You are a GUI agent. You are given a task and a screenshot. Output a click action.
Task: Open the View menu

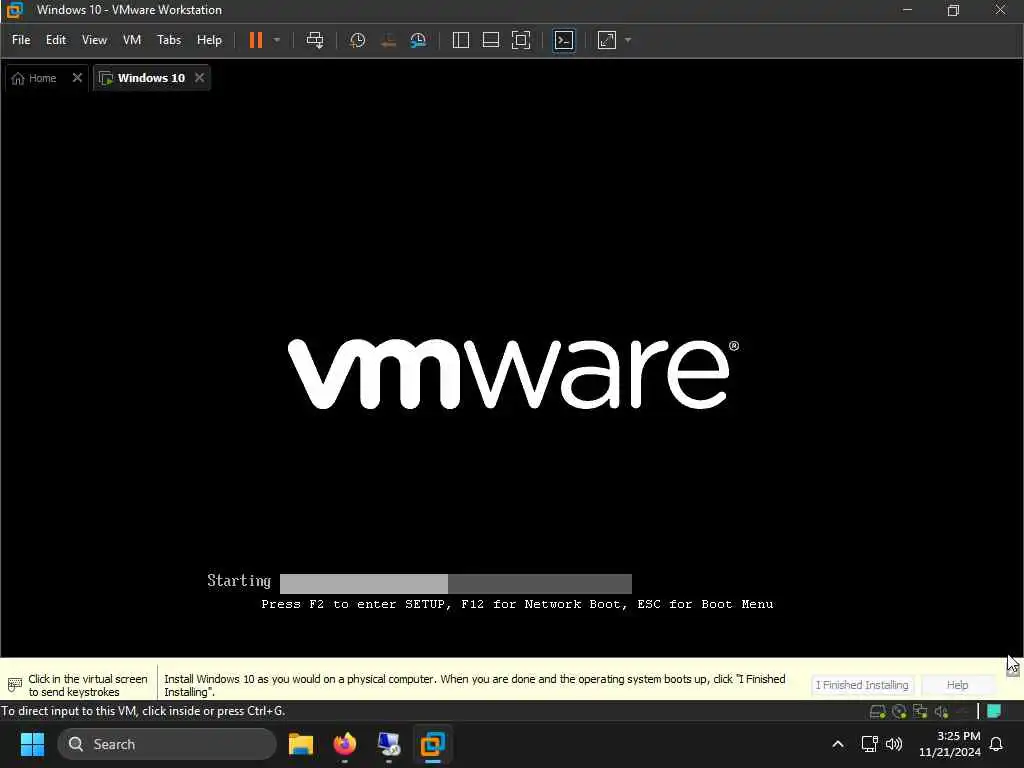[x=94, y=40]
